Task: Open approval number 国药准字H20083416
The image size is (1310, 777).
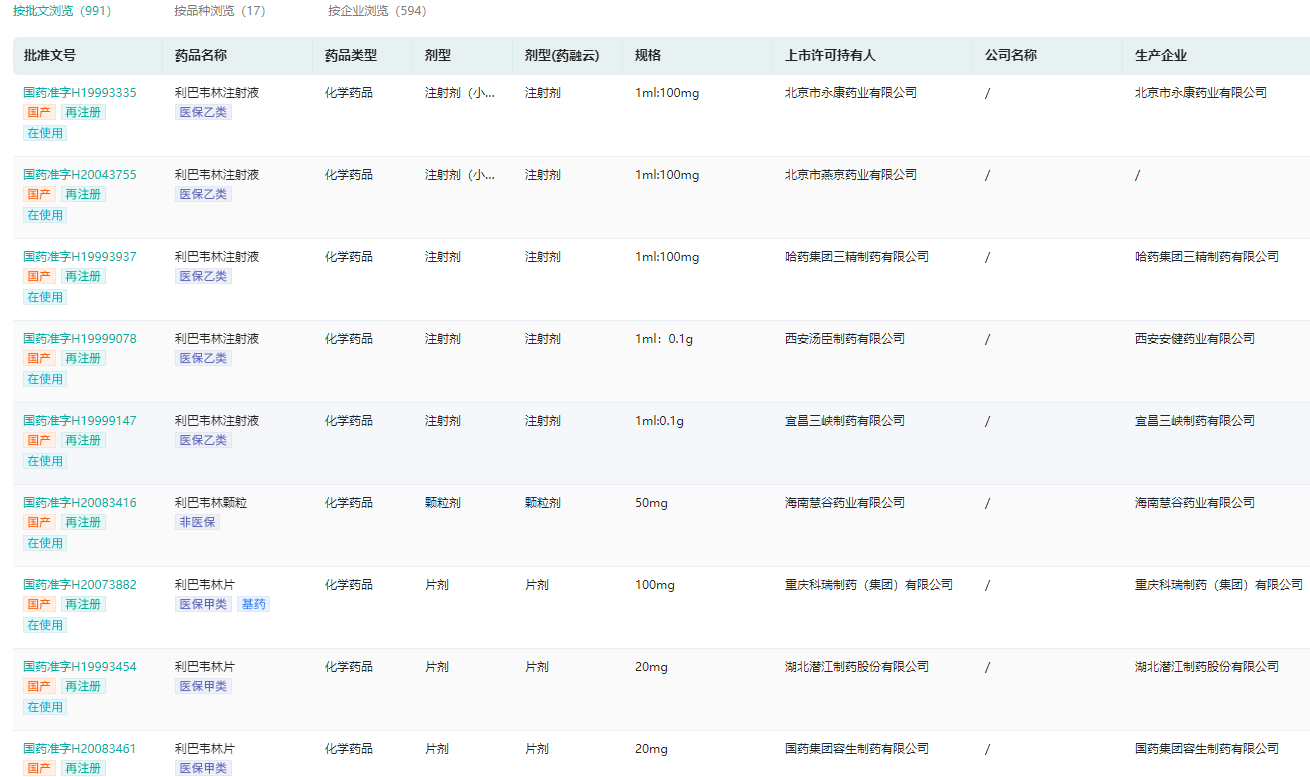Action: (x=80, y=503)
